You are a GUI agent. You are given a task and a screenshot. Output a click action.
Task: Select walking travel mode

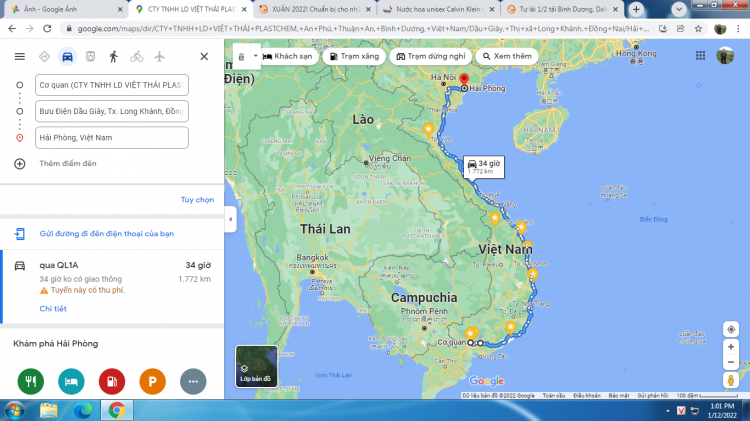pyautogui.click(x=113, y=56)
